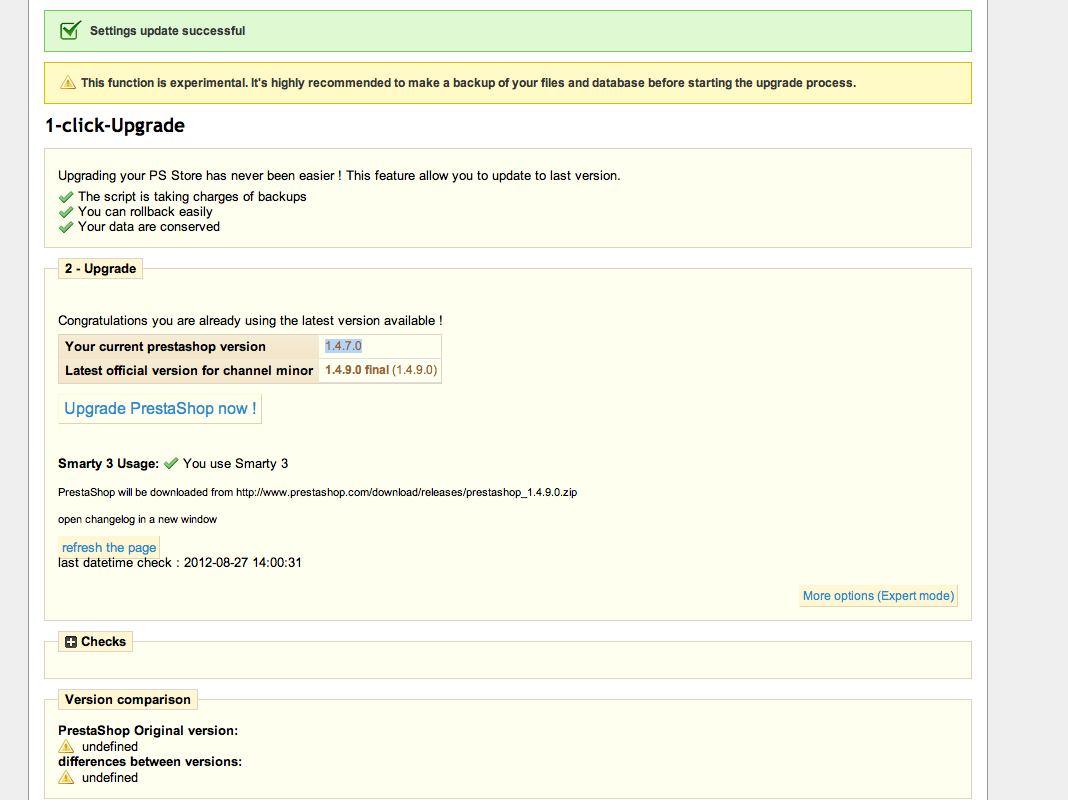Refresh the page via the link
This screenshot has height=800, width=1068.
pos(109,548)
